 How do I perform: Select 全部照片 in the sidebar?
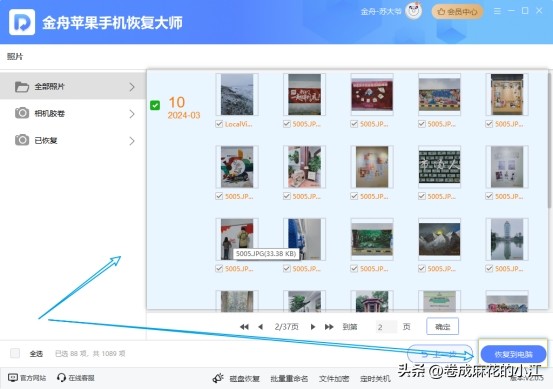coord(73,86)
